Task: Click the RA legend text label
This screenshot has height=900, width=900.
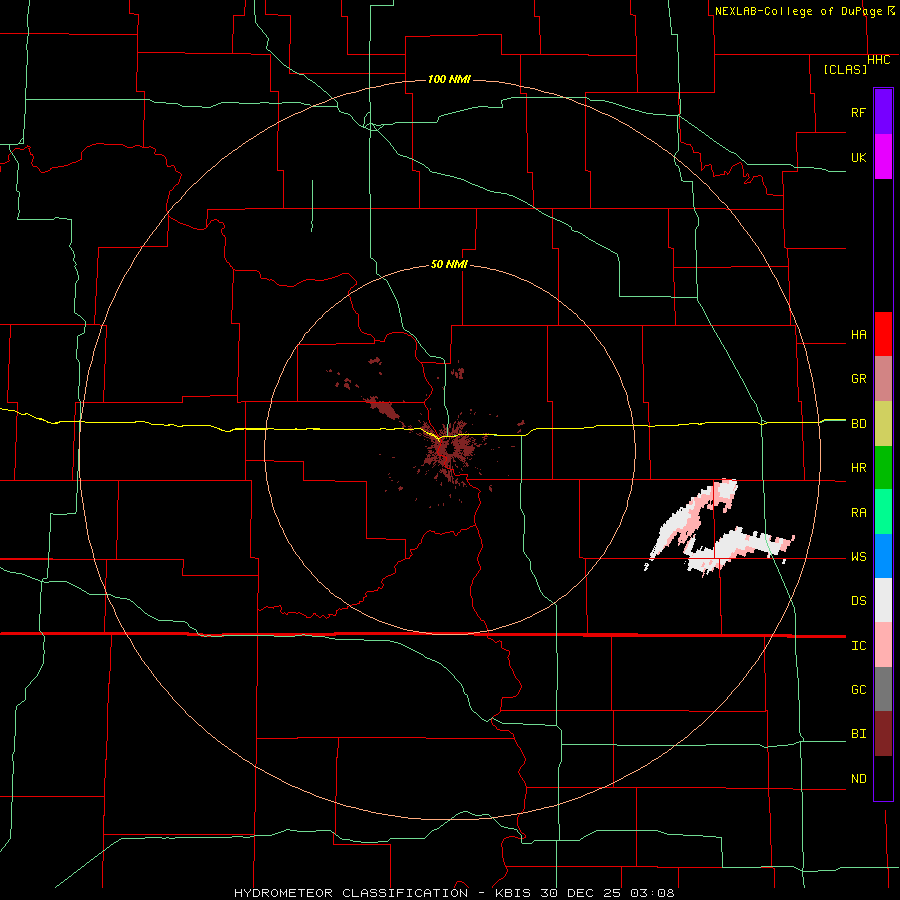Action: pos(858,513)
